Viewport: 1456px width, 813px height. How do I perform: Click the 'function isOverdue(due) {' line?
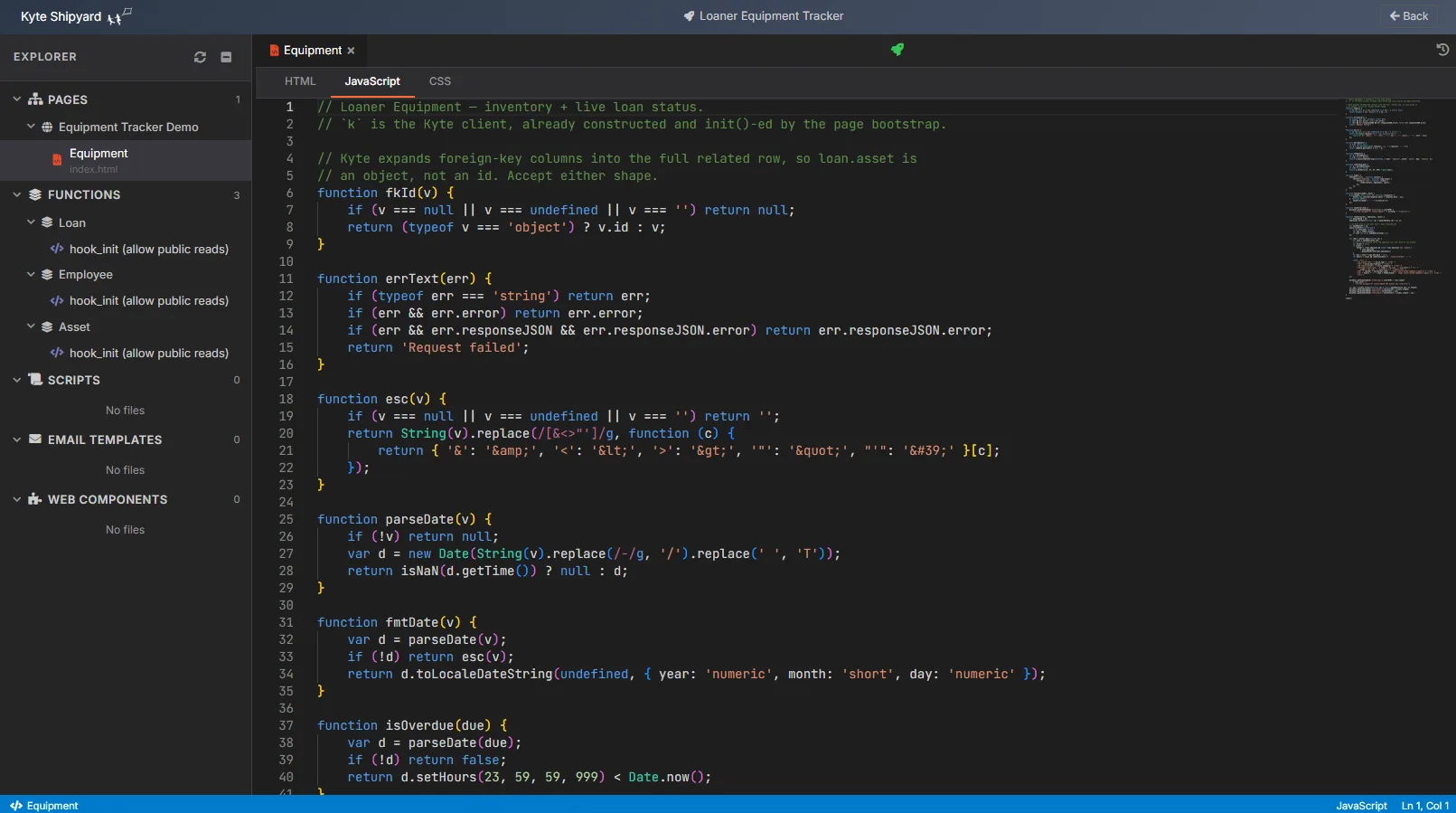pos(412,725)
